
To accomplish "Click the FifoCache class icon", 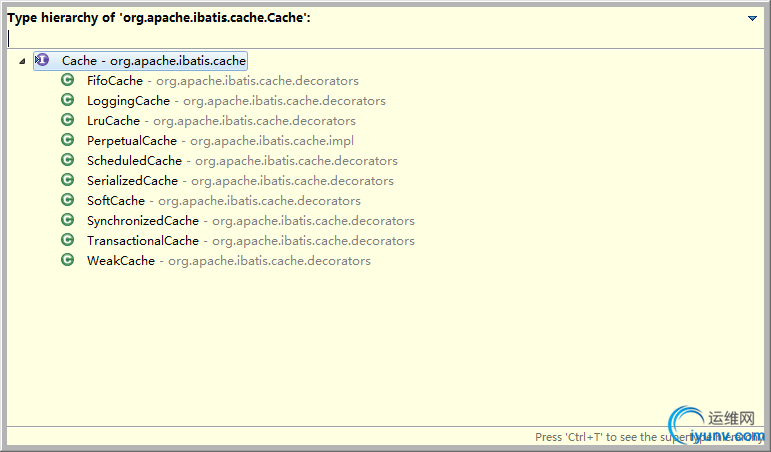I will click(x=67, y=80).
